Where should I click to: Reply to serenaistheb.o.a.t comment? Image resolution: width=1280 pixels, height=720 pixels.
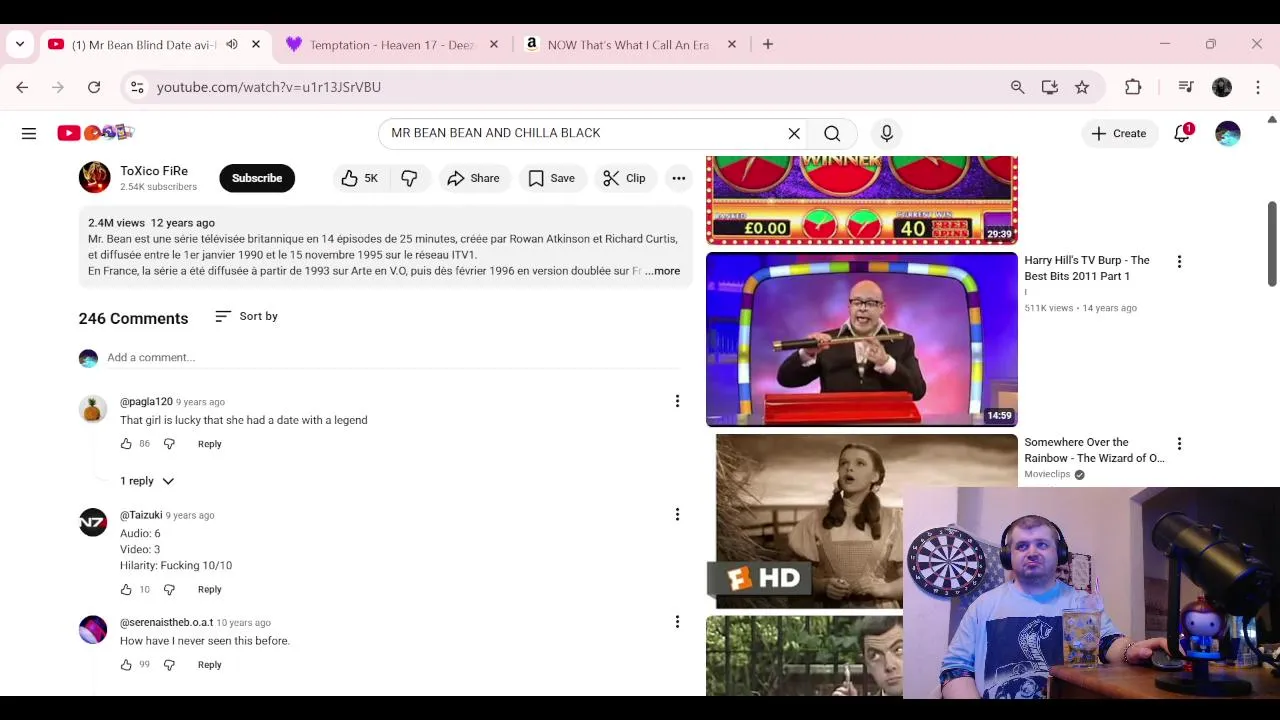(209, 665)
